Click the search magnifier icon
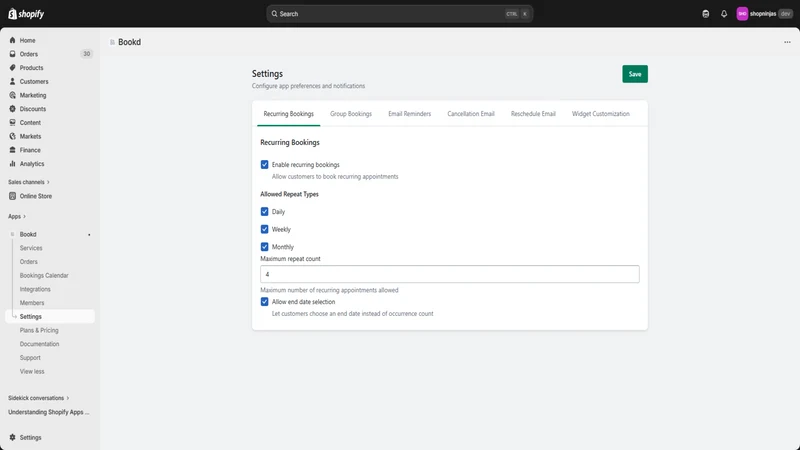 click(x=274, y=14)
